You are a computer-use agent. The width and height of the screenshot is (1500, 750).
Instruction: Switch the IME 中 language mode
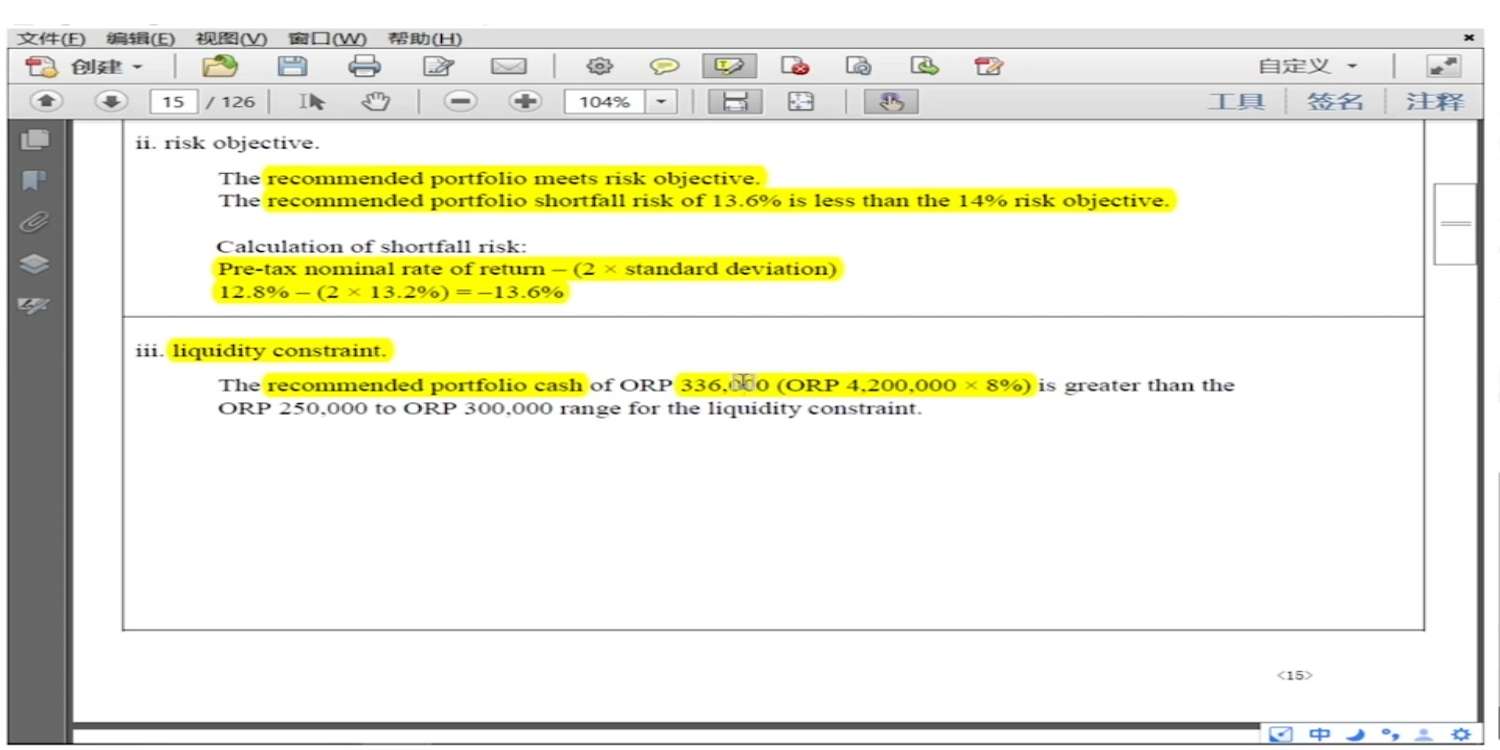(x=1319, y=735)
